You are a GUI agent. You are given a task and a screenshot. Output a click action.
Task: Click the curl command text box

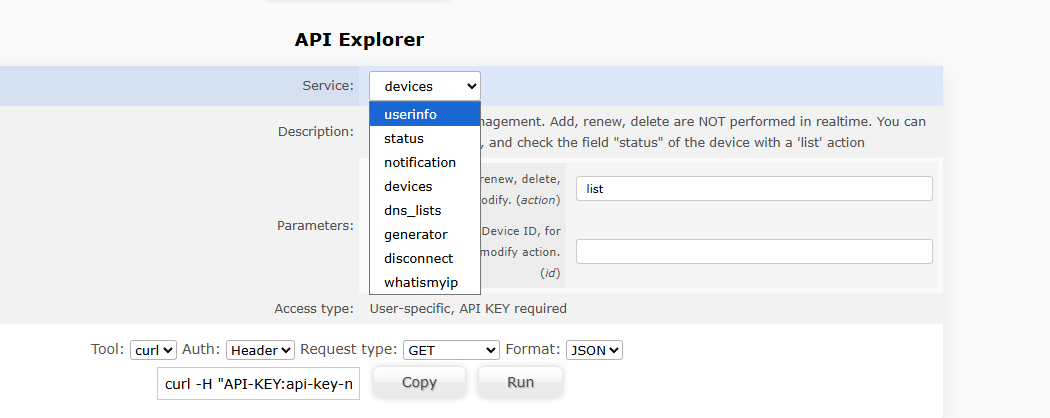[258, 384]
